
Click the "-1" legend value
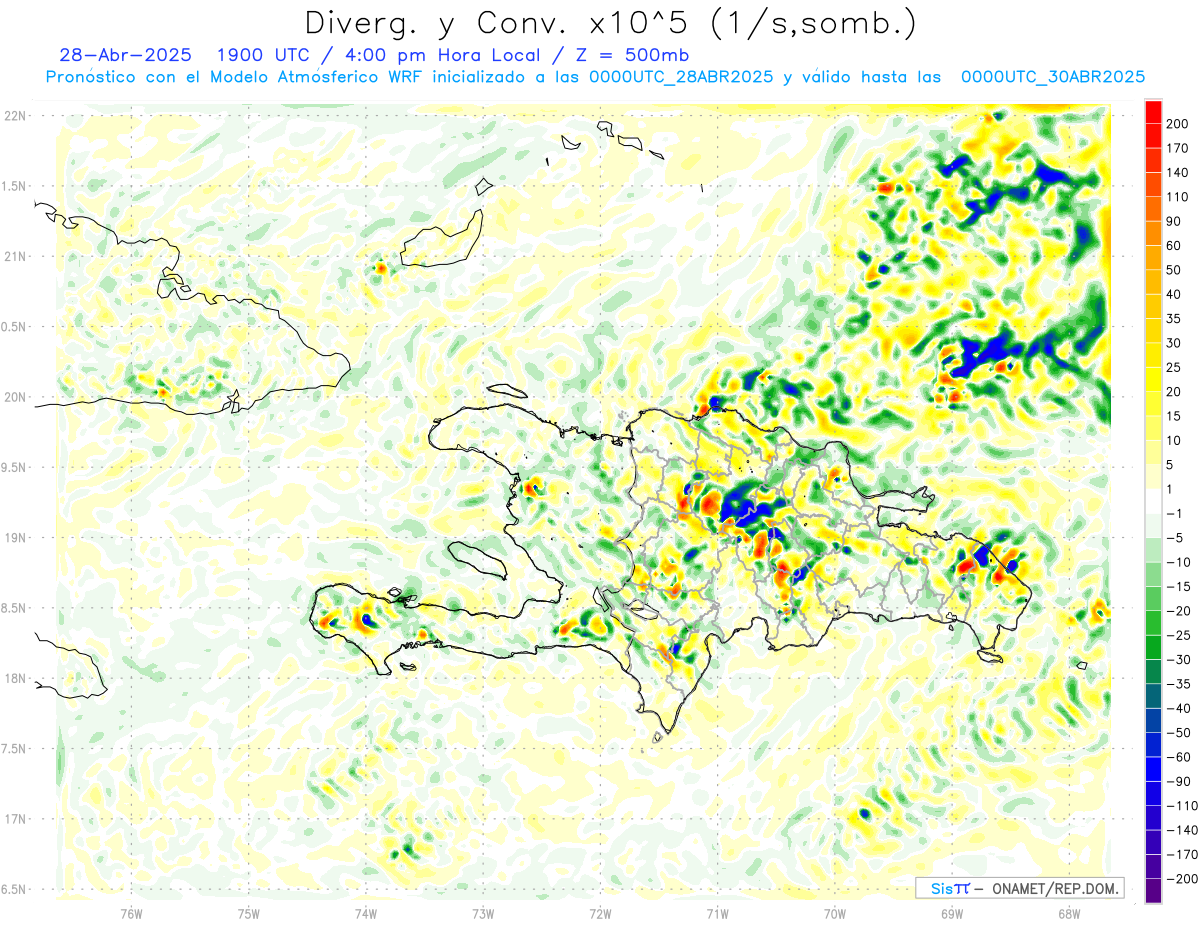coord(1175,514)
